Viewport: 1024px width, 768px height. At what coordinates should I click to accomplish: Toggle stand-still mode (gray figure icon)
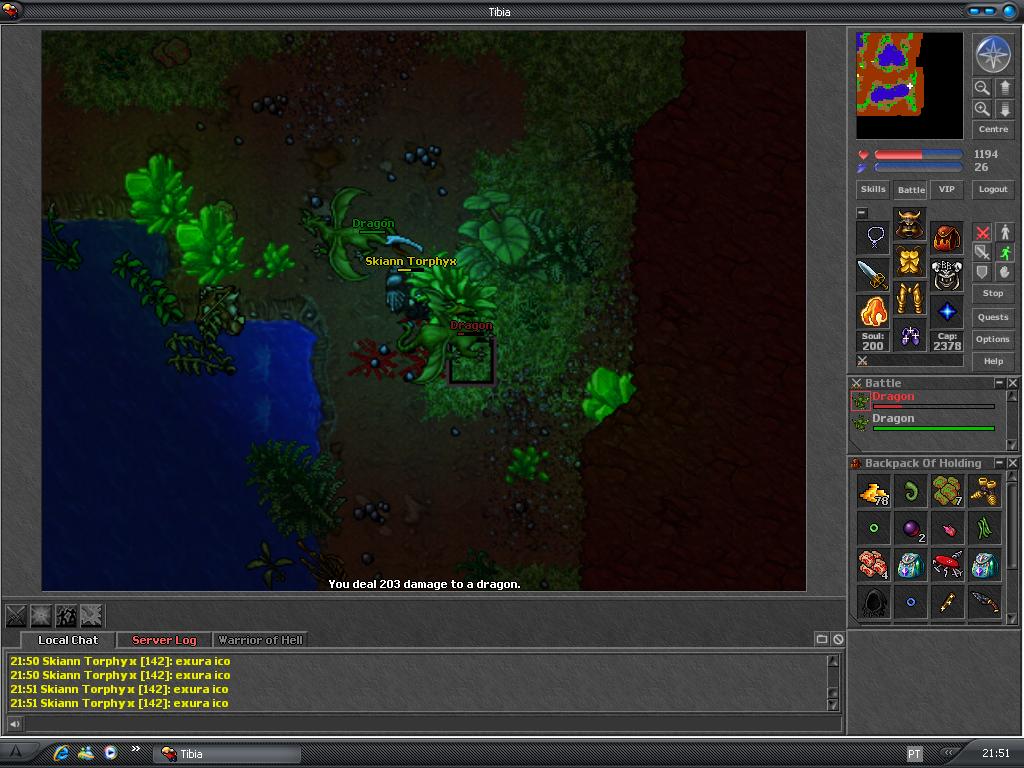[x=1005, y=232]
